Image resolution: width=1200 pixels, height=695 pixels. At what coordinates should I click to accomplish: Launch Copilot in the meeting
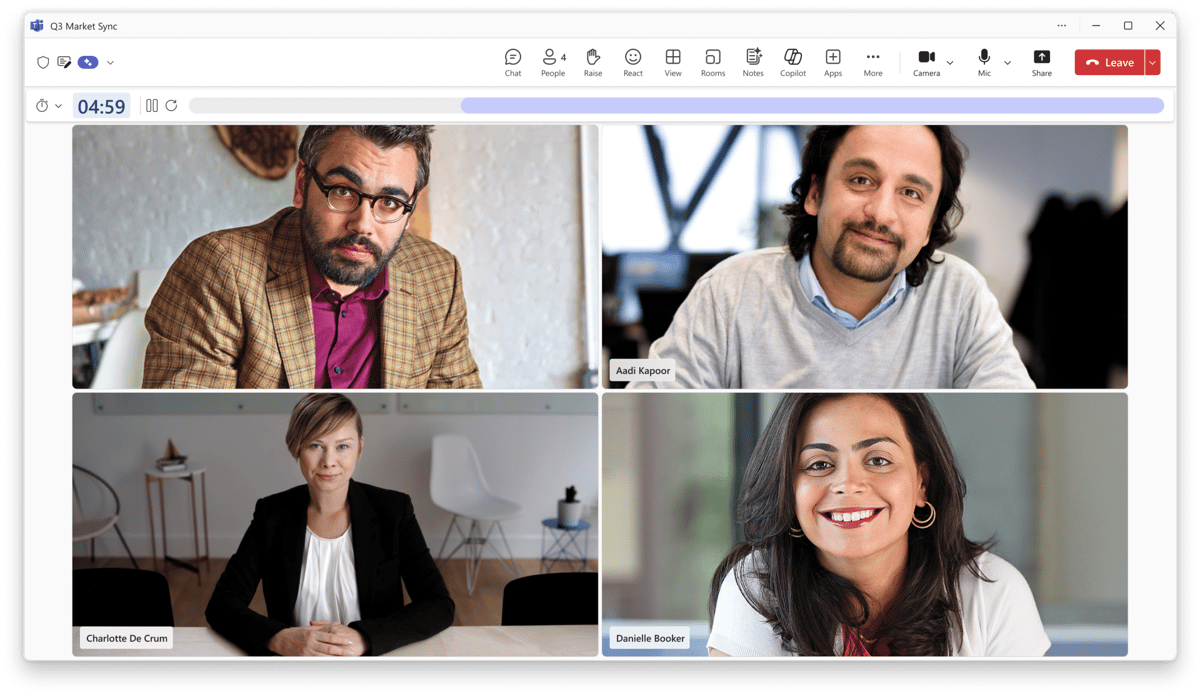(x=793, y=62)
